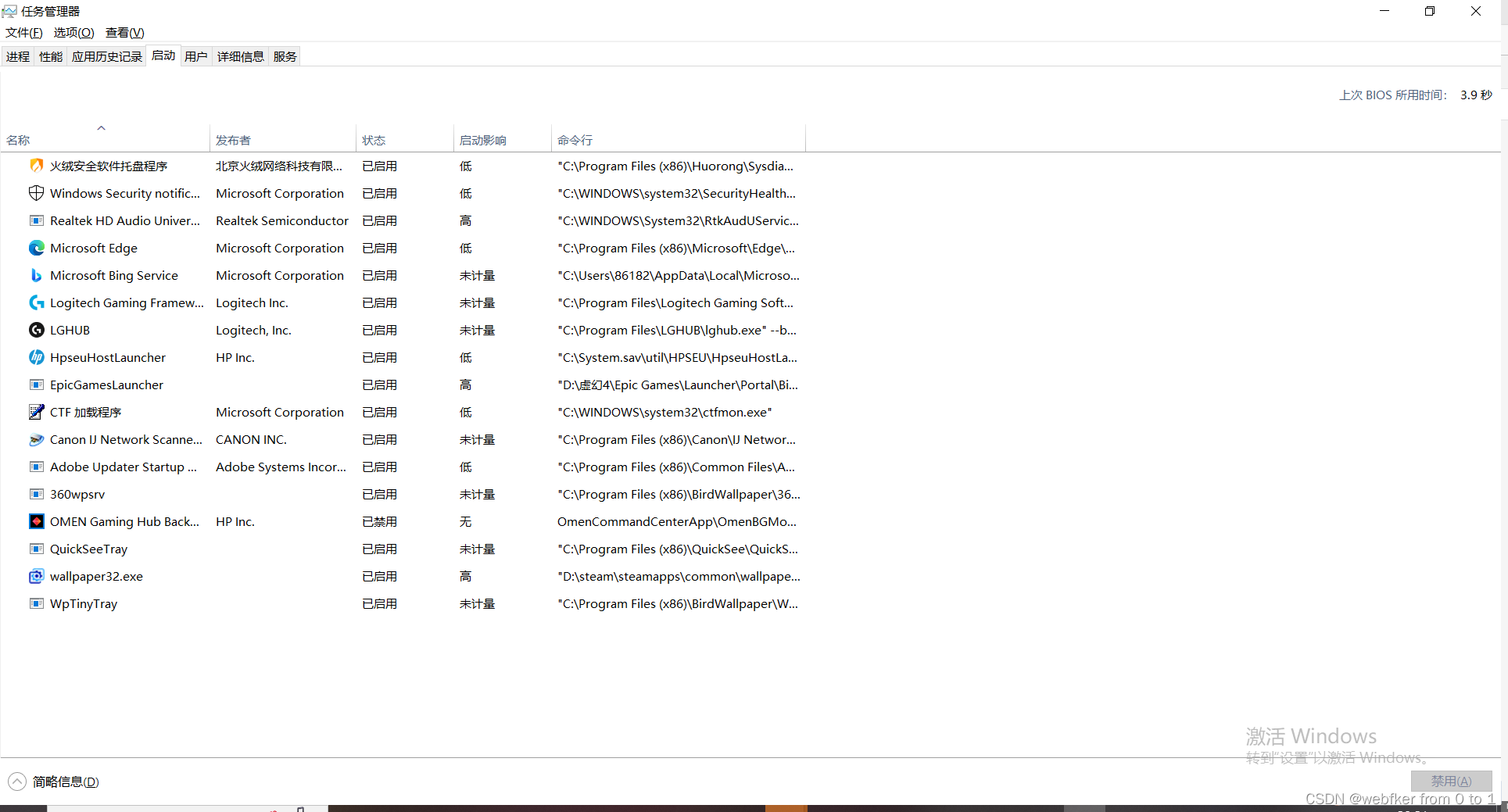Viewport: 1508px width, 812px height.
Task: Switch to the 性能 tab
Action: point(51,56)
